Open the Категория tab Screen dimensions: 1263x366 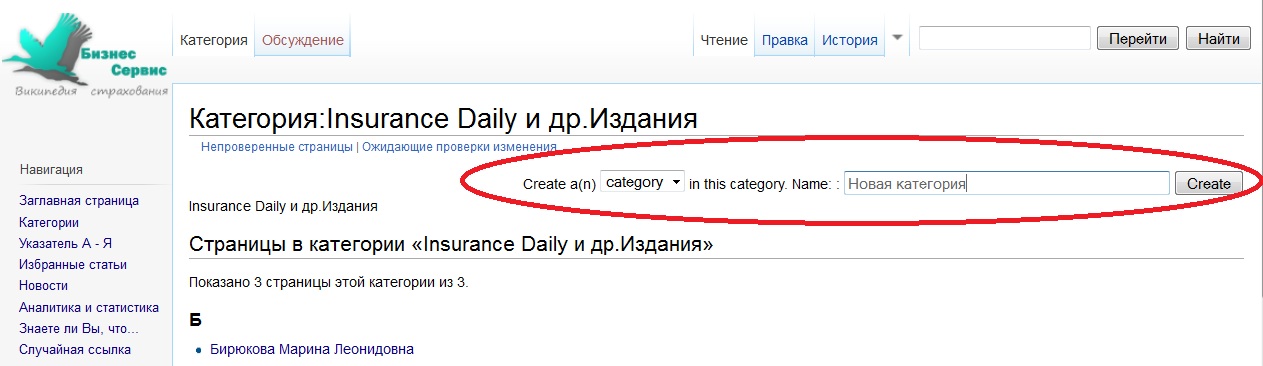click(x=213, y=40)
